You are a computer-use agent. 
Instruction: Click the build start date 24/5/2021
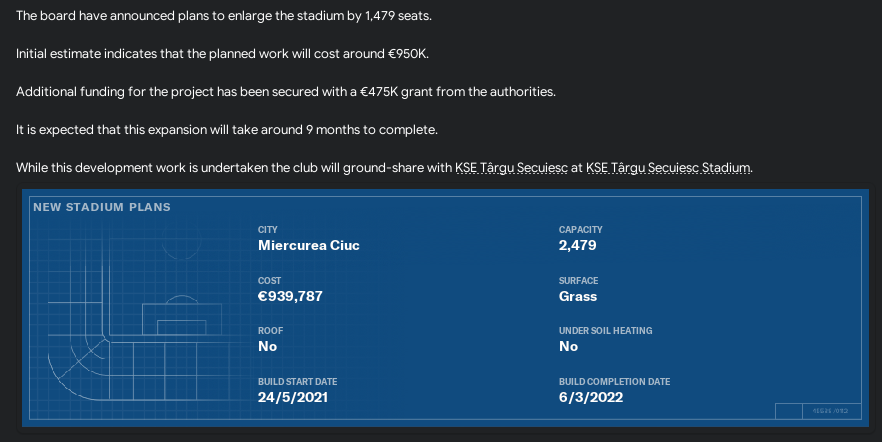pyautogui.click(x=292, y=397)
